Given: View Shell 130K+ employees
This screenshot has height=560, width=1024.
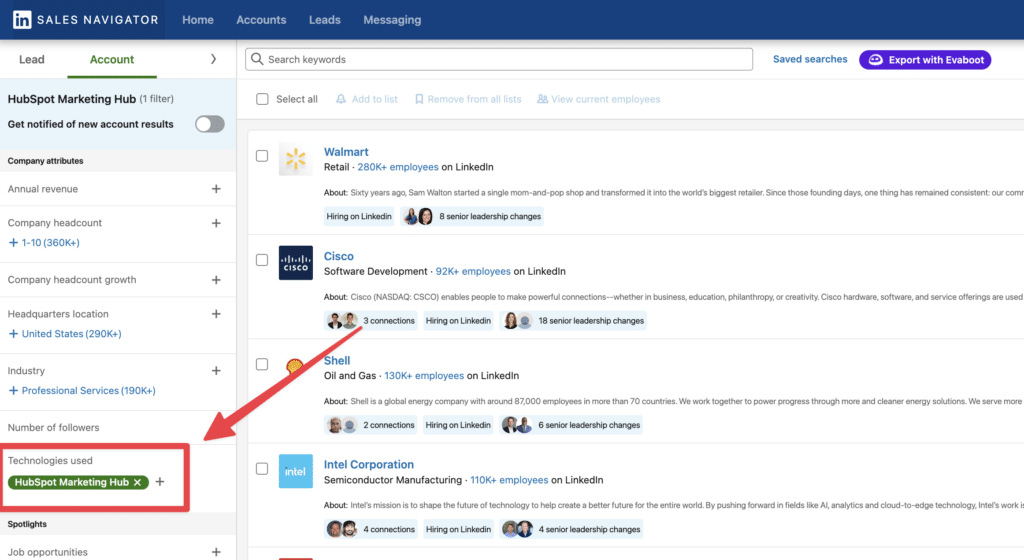Looking at the screenshot, I should 424,376.
